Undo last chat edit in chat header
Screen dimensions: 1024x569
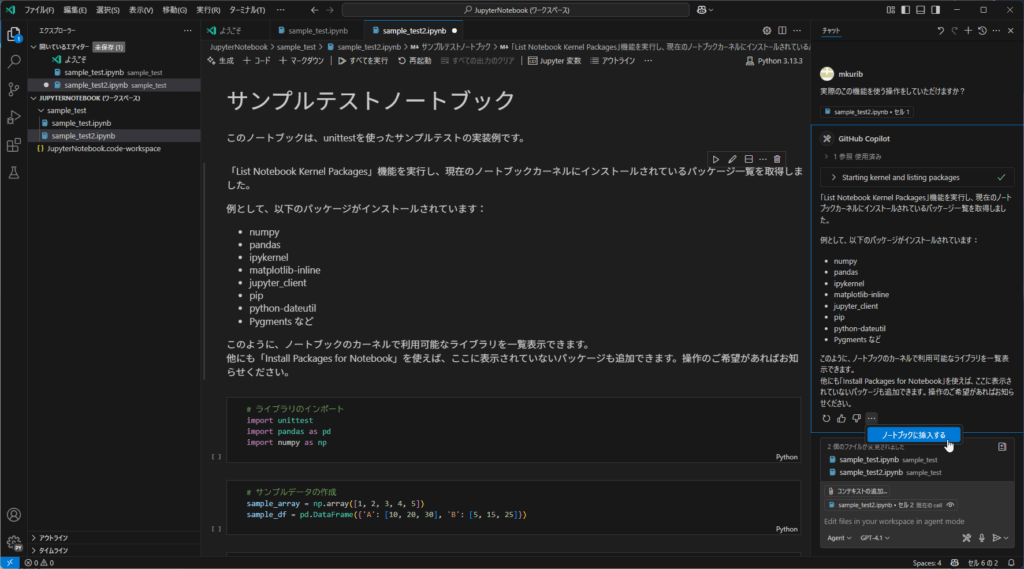coord(940,31)
